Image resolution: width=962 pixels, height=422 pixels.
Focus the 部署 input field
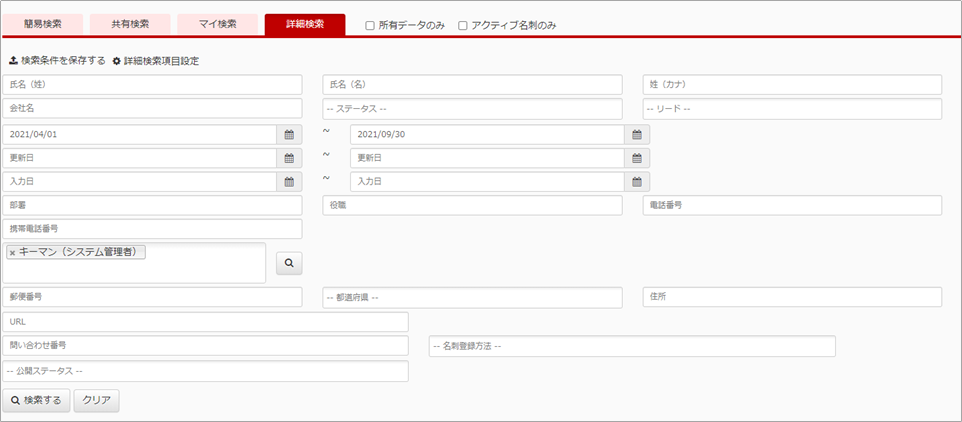152,205
